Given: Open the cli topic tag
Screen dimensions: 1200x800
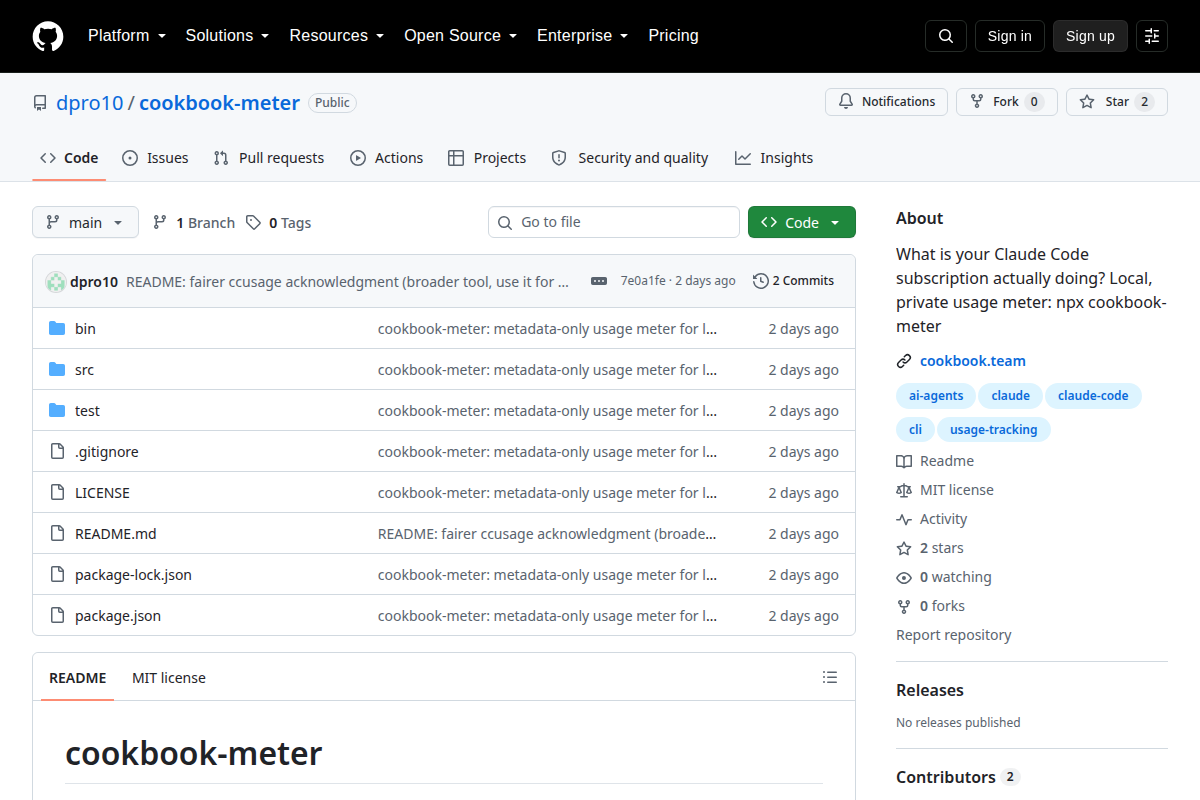Looking at the screenshot, I should (915, 430).
